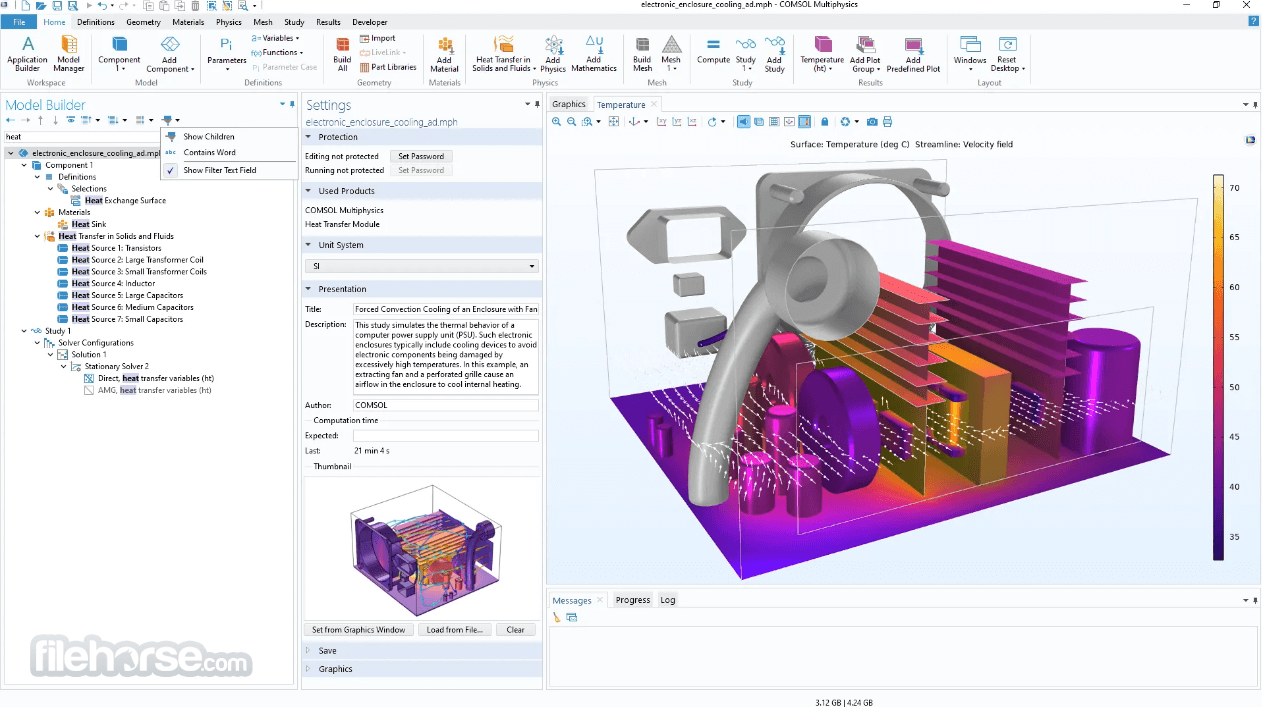Click the Move Up arrow in Model Builder

pyautogui.click(x=40, y=120)
